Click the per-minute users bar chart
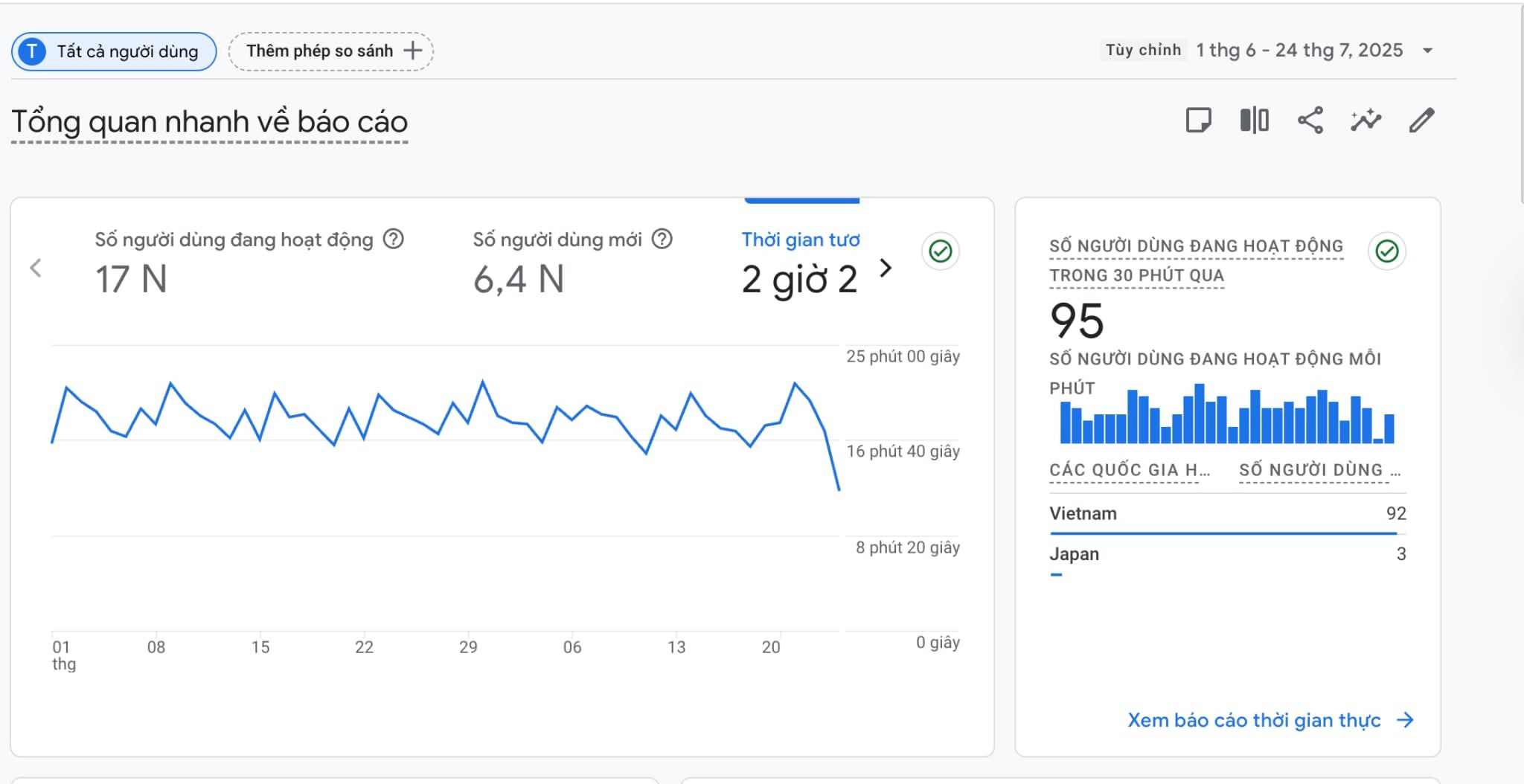Screen dimensions: 1524x784 [x=1227, y=414]
